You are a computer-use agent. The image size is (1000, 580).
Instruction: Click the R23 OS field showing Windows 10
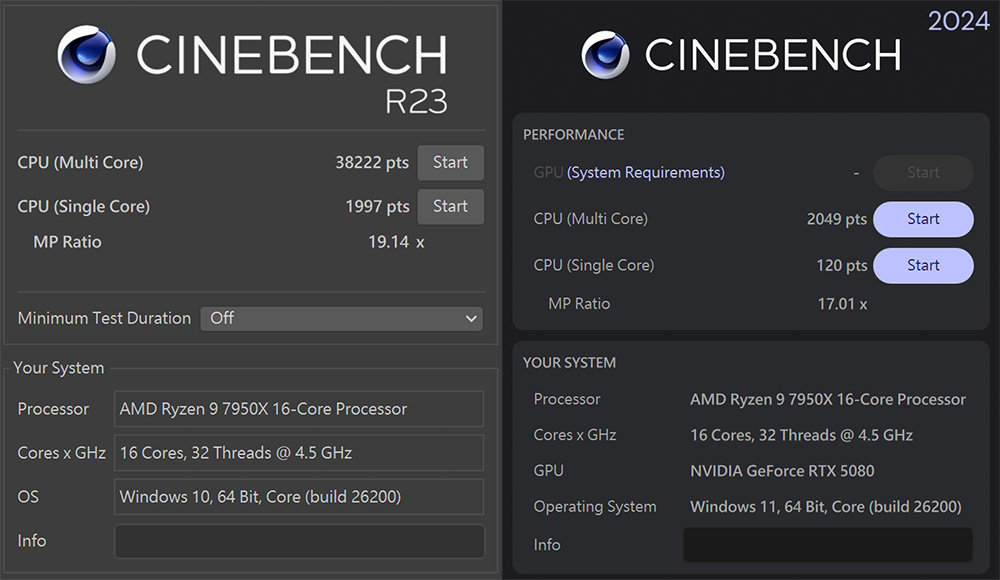[x=299, y=497]
